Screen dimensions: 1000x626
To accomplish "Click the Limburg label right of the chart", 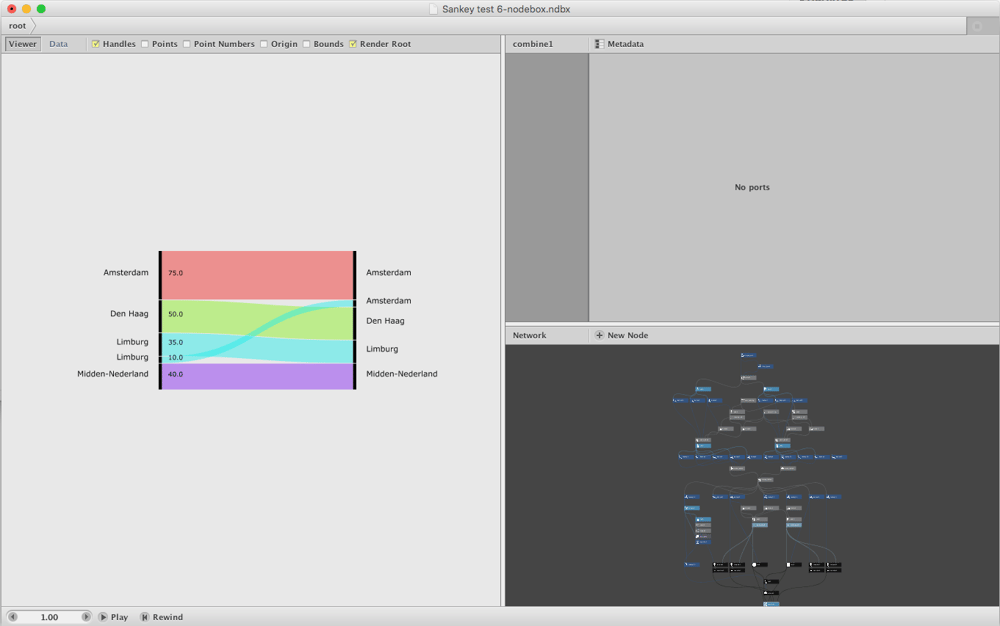I will (x=382, y=349).
